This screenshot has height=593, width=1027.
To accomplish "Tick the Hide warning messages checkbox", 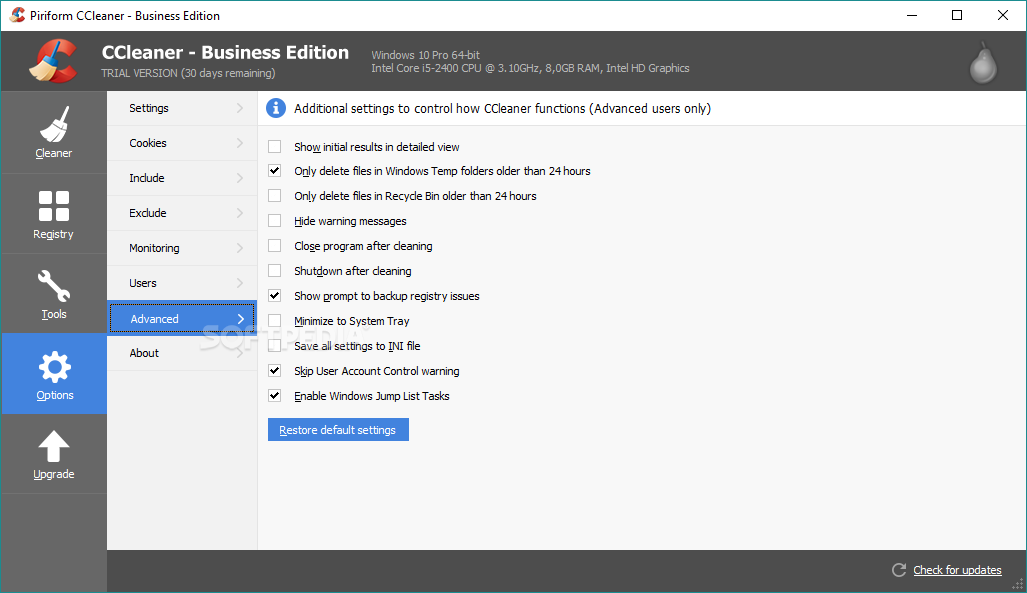I will tap(274, 221).
